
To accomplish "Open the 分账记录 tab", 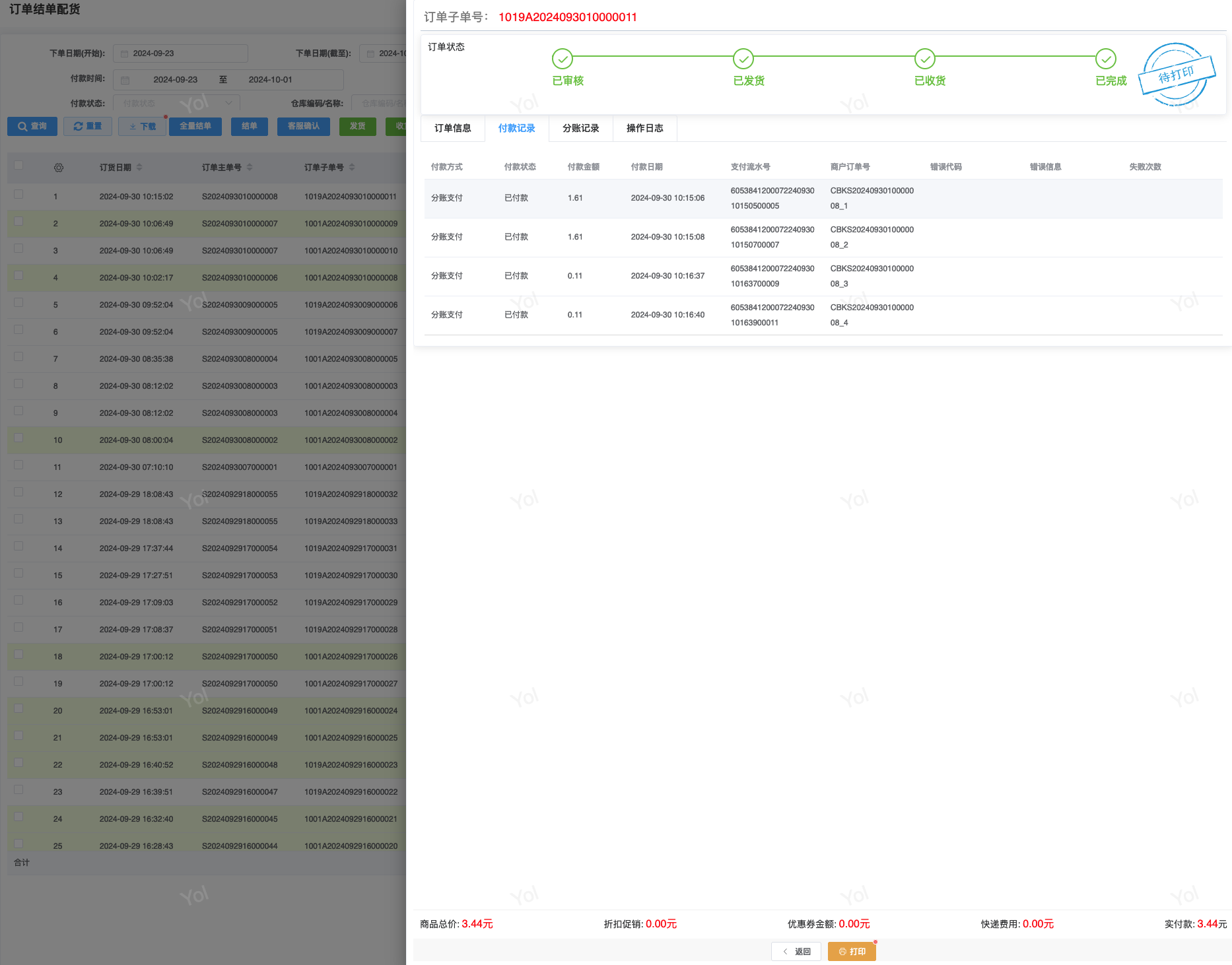I will coord(580,128).
